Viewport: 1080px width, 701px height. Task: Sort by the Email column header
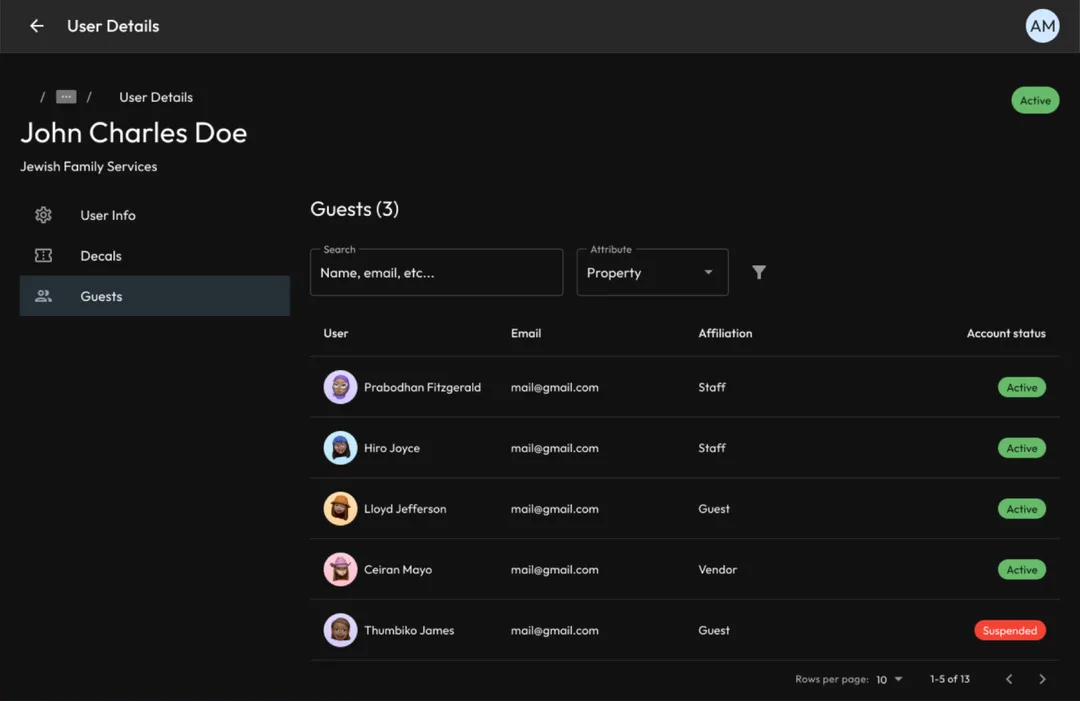(526, 333)
